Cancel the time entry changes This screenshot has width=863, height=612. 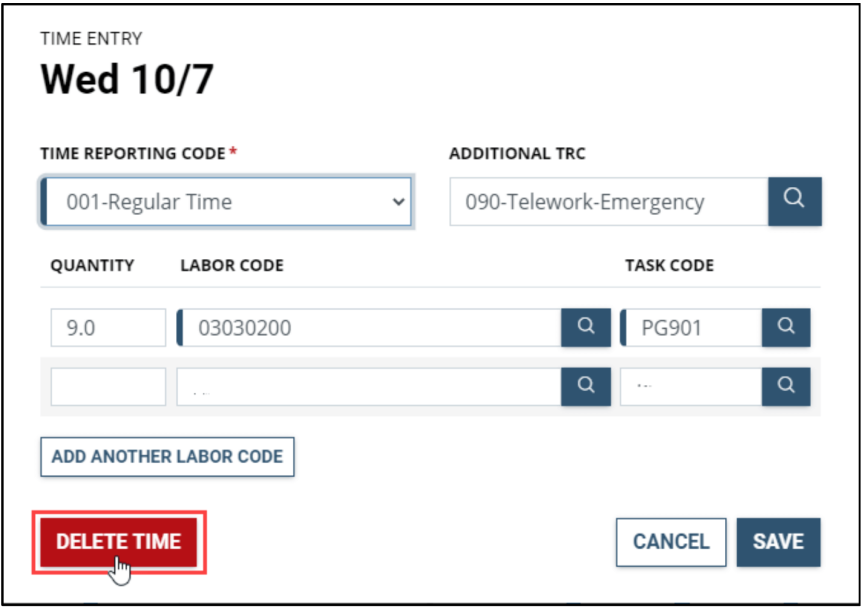670,542
